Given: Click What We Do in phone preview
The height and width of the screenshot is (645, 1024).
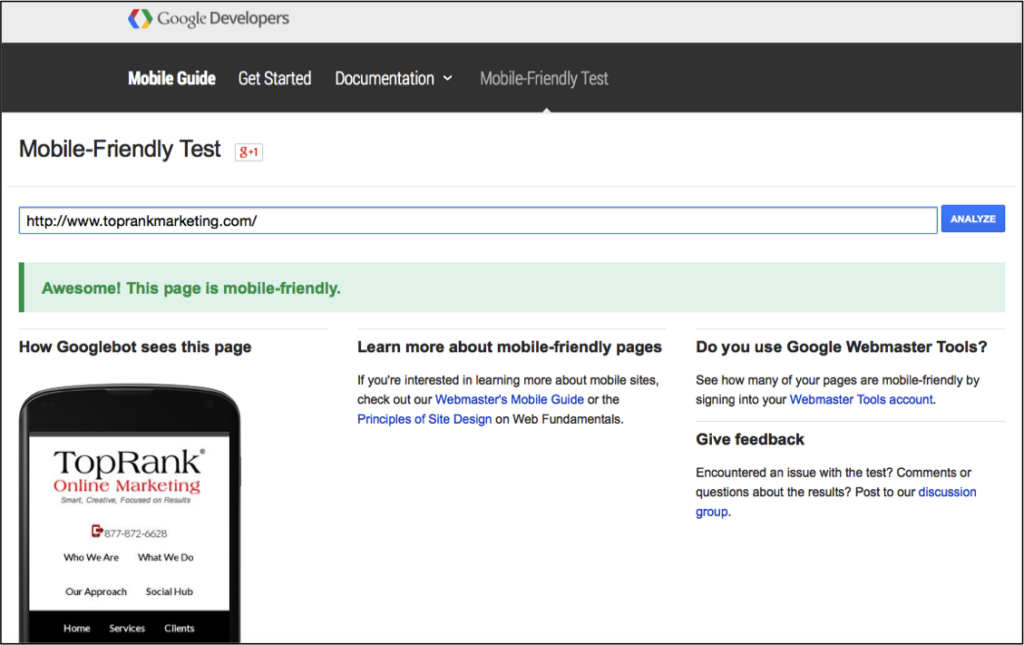Looking at the screenshot, I should [x=166, y=558].
